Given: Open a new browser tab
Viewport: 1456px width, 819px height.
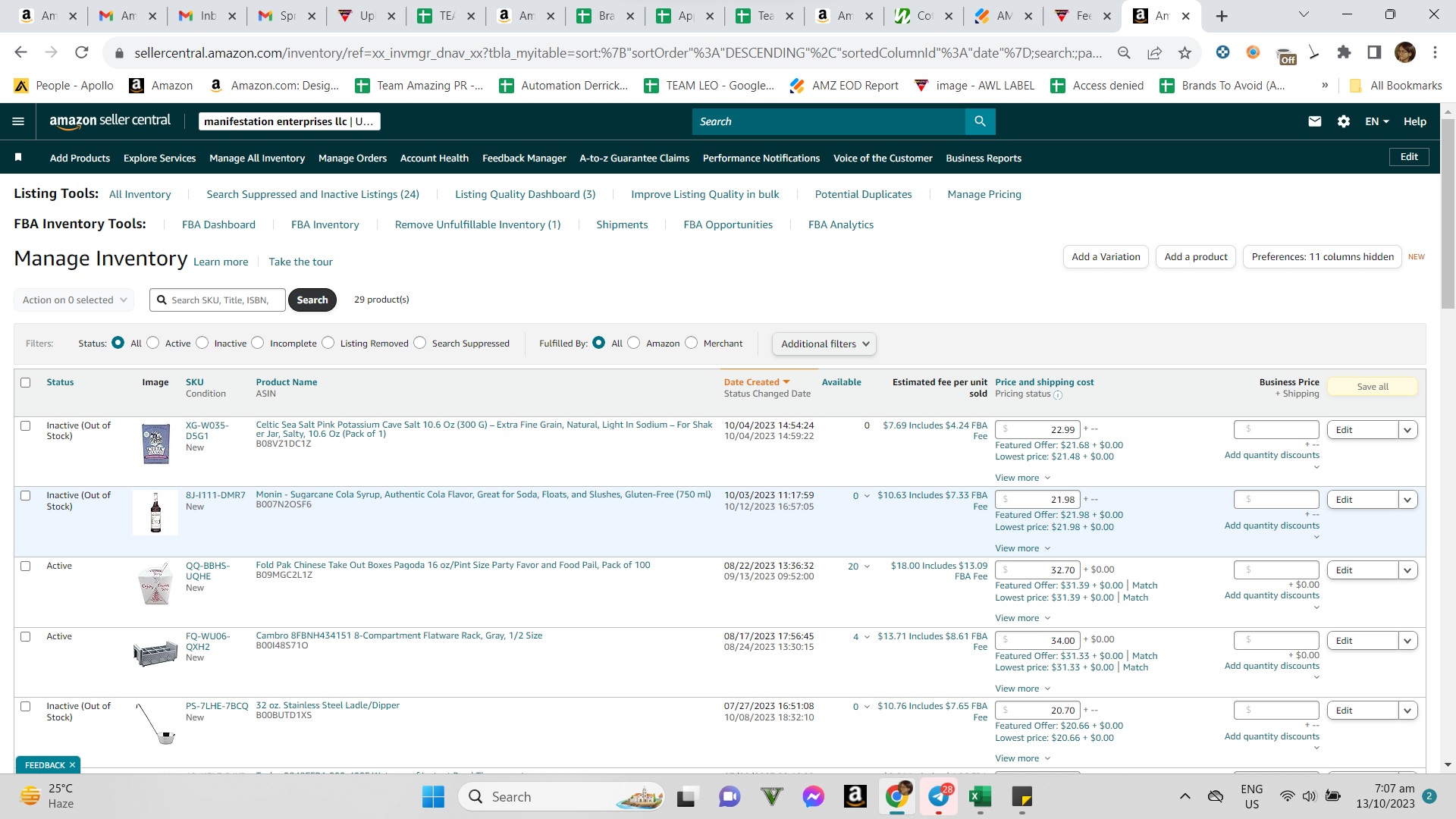Looking at the screenshot, I should tap(1222, 16).
